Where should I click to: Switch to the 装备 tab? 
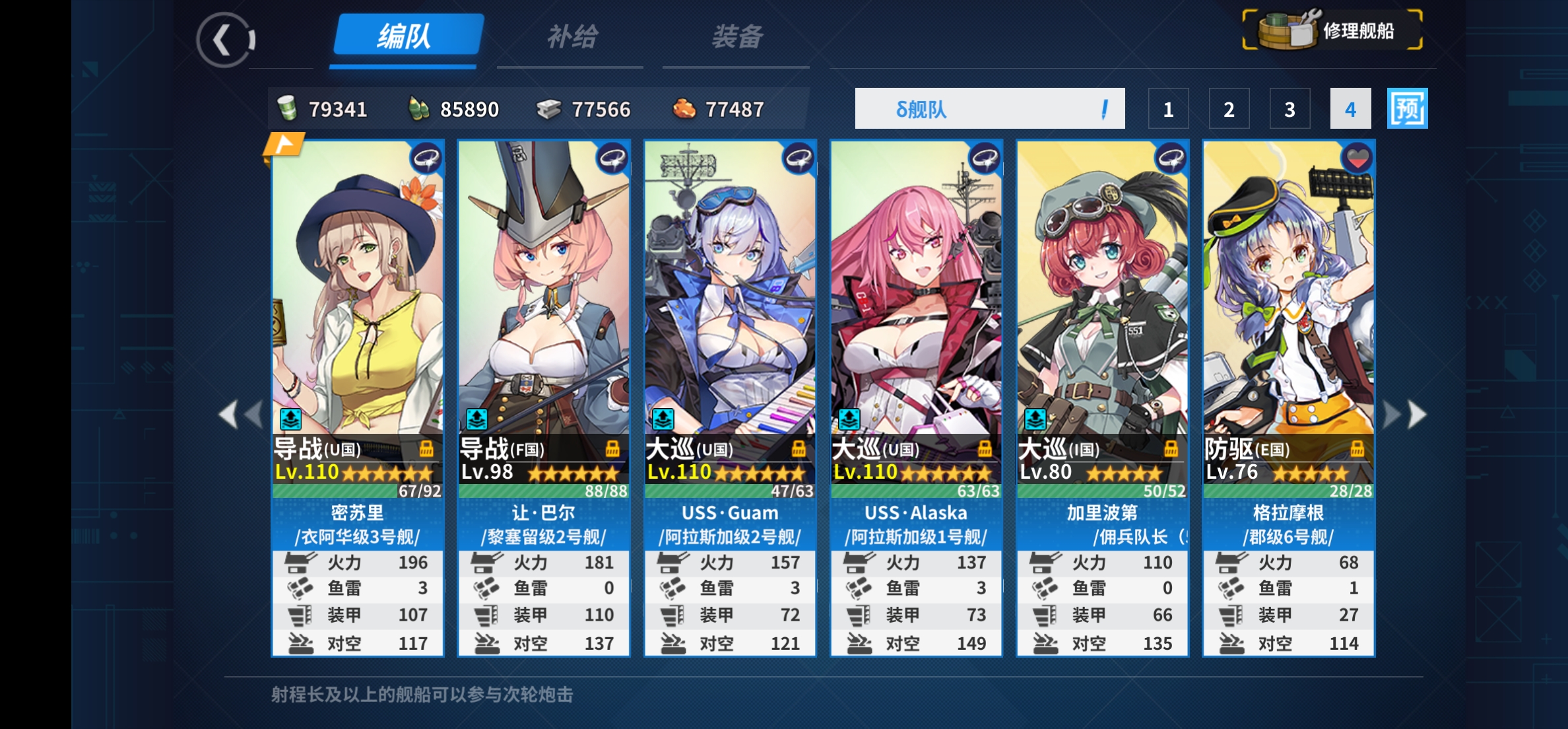point(737,37)
